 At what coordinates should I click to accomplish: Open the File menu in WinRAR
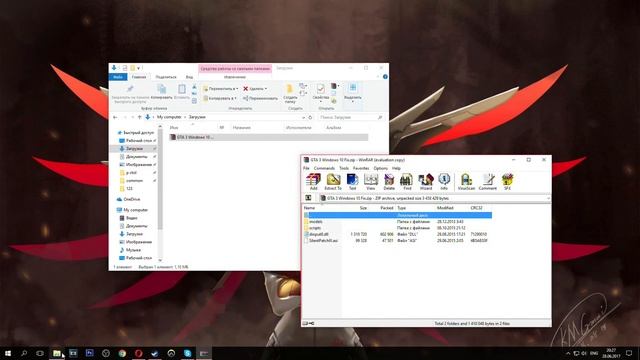coord(306,168)
